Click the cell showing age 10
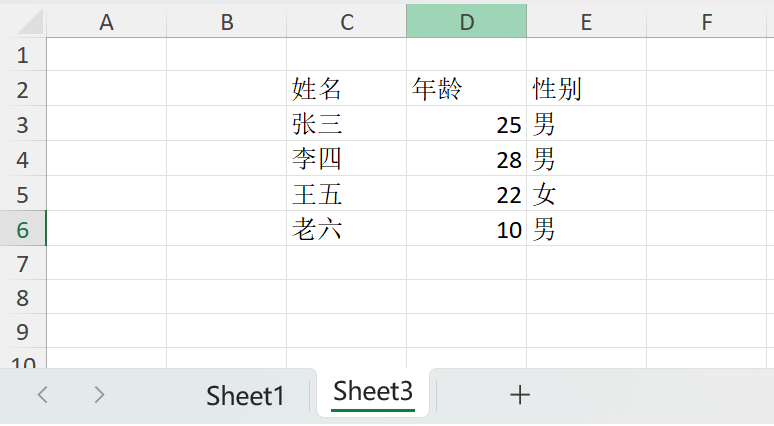Viewport: 774px width, 426px height. pos(466,229)
